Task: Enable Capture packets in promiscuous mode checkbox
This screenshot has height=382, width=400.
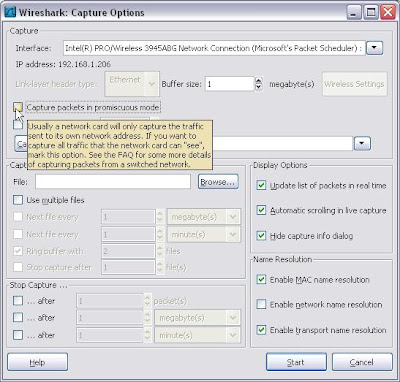Action: (18, 107)
